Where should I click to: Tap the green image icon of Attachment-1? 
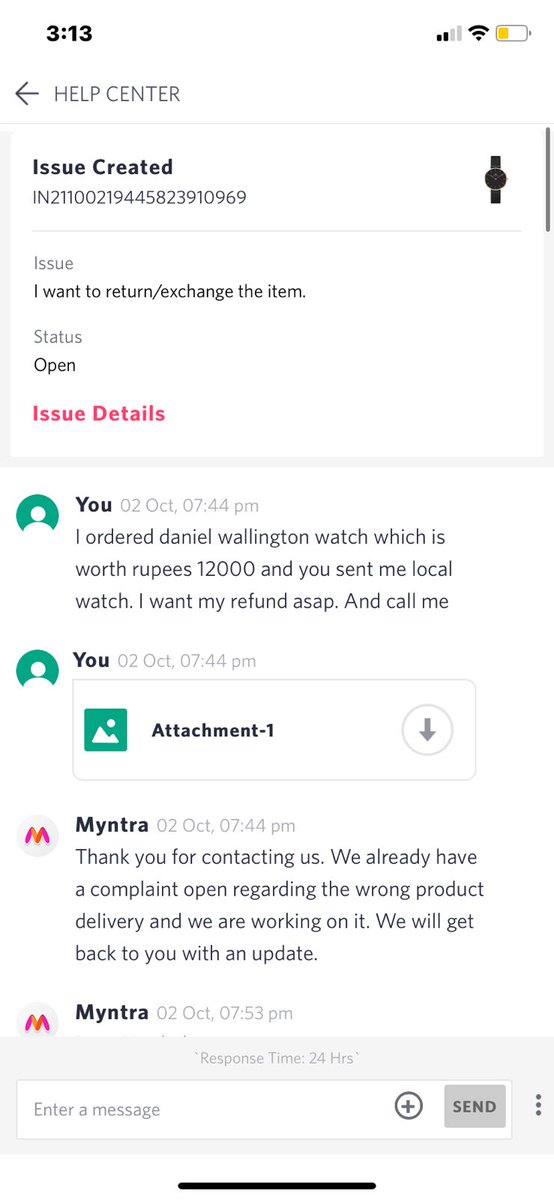[x=105, y=730]
